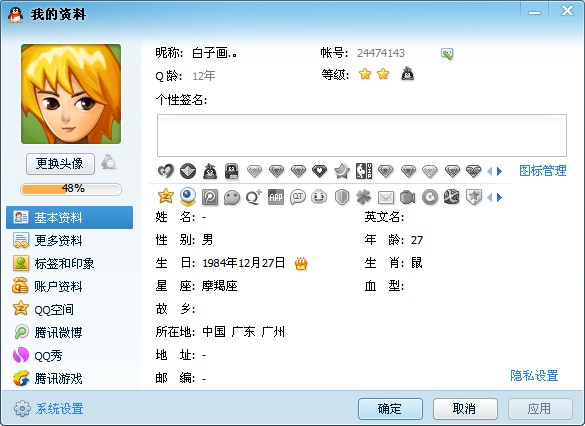
Task: Click the Q龄 value 12年
Action: [x=204, y=76]
